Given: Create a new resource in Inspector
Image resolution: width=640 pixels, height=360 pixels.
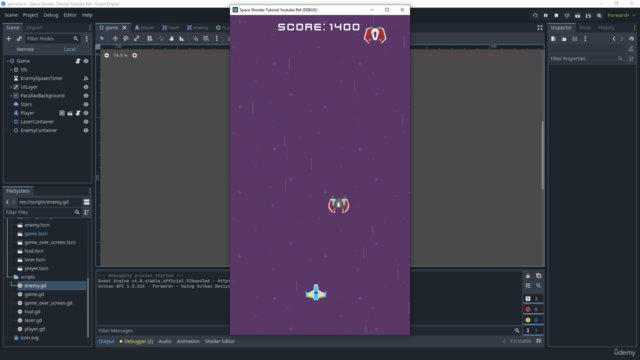Looking at the screenshot, I should (553, 39).
